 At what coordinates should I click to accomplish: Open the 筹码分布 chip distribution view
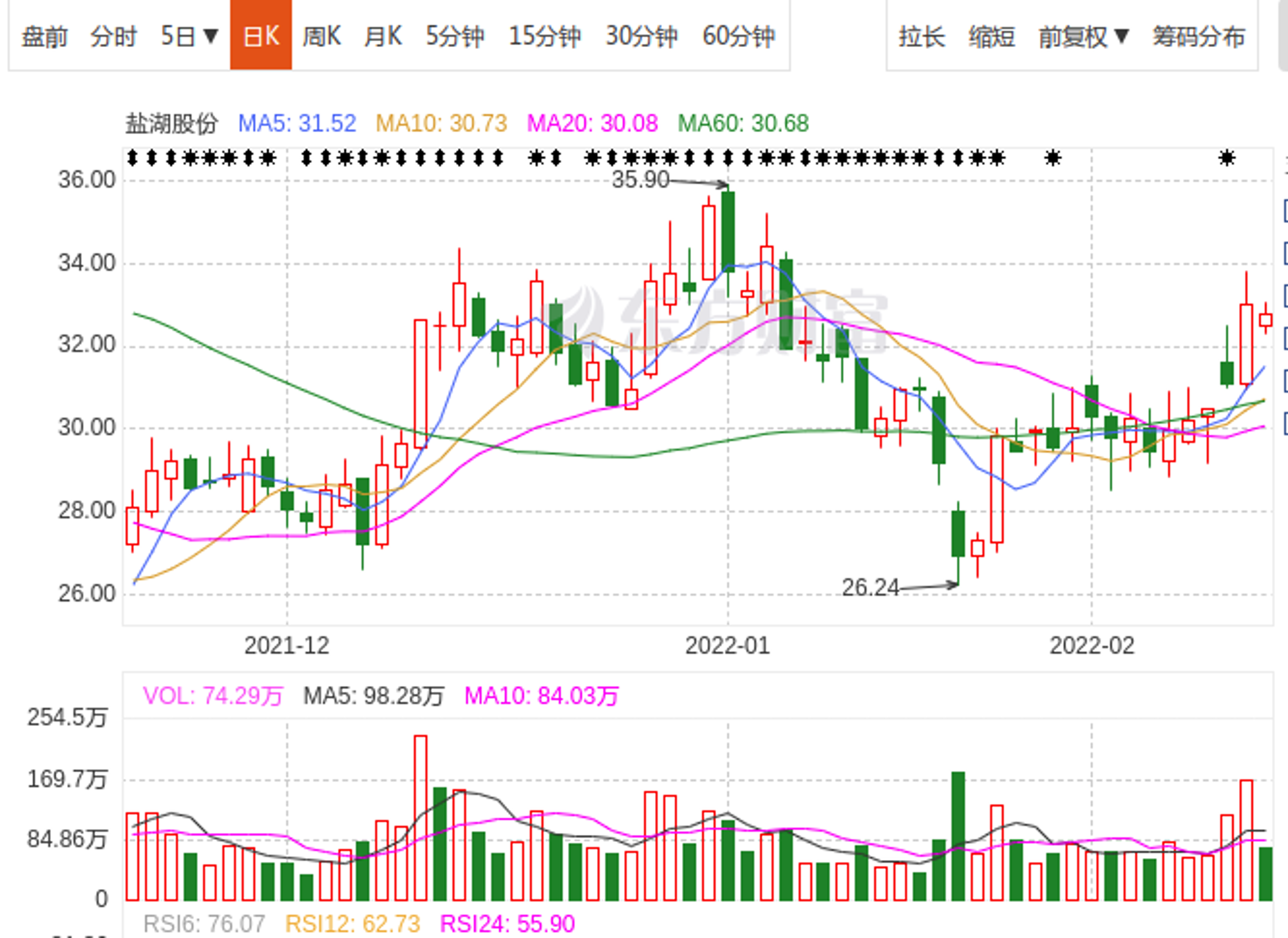coord(1199,36)
